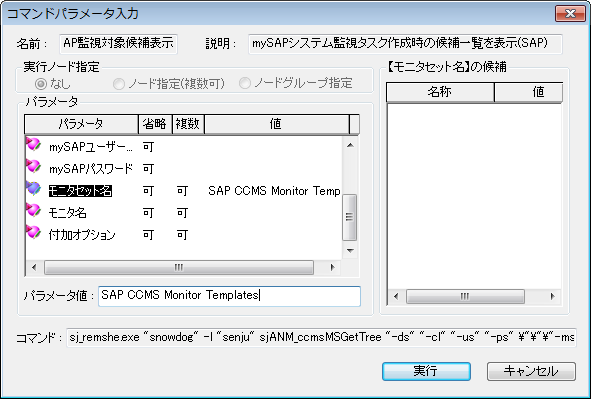Close the コマンドパラメータ入力 dialog
The width and height of the screenshot is (591, 399).
click(x=570, y=14)
